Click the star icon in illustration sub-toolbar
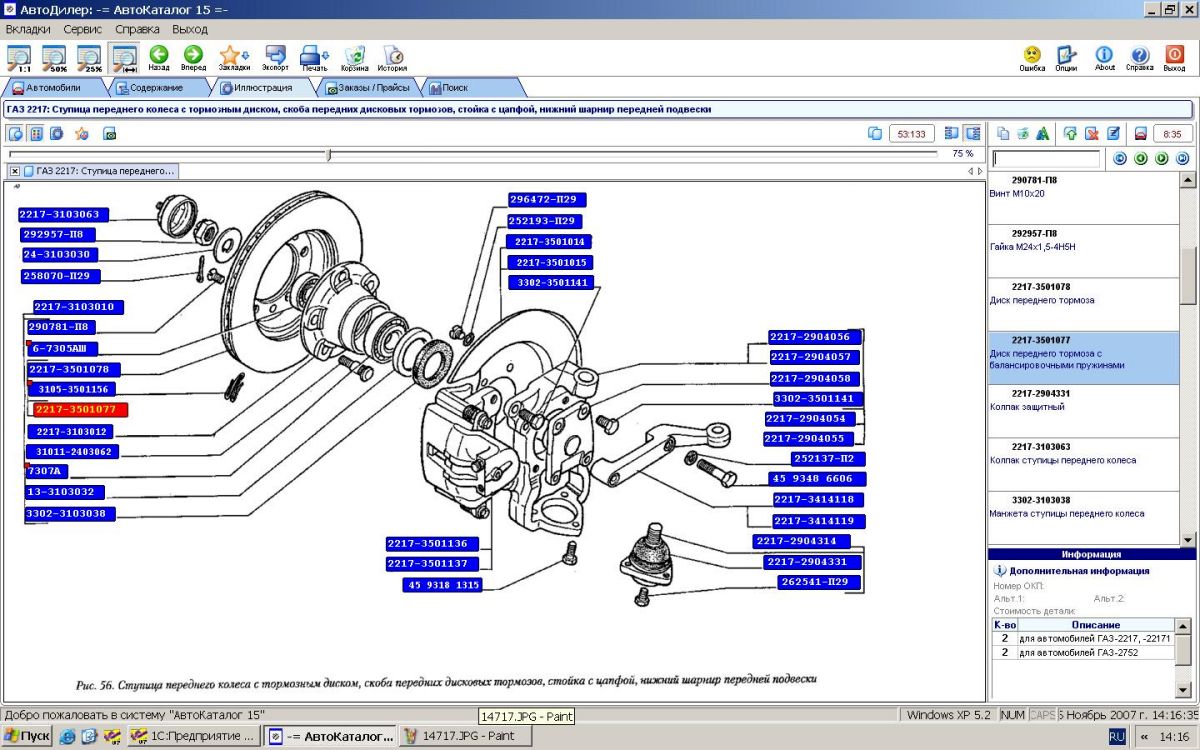This screenshot has width=1200, height=750. (81, 133)
